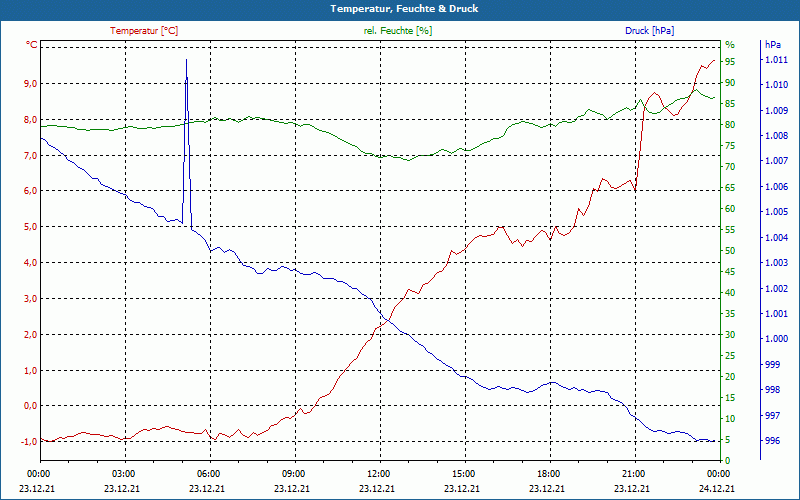Click the '1.004' pressure axis value

pos(777,237)
